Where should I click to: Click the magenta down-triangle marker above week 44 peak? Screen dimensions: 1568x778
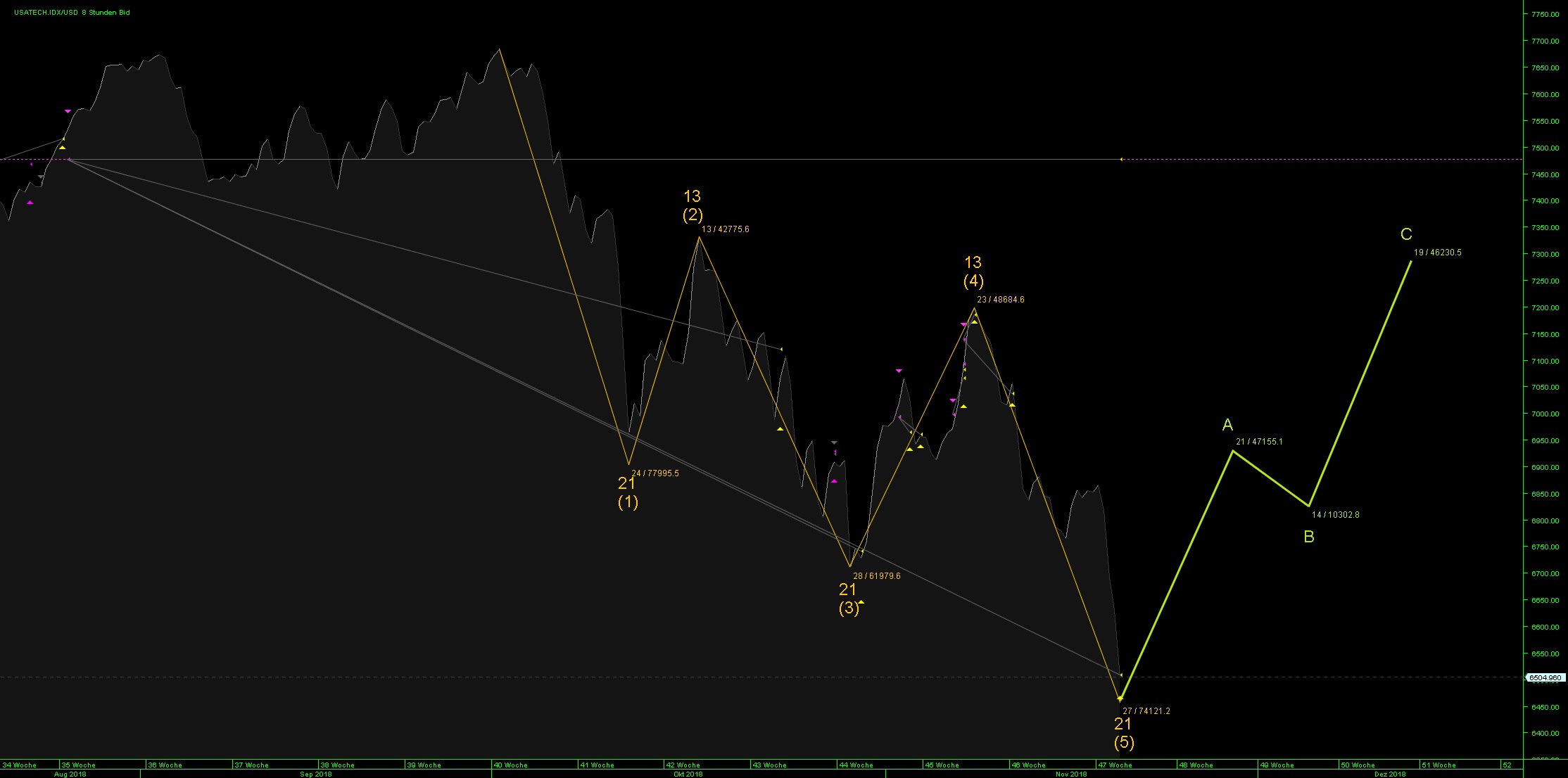pyautogui.click(x=899, y=371)
